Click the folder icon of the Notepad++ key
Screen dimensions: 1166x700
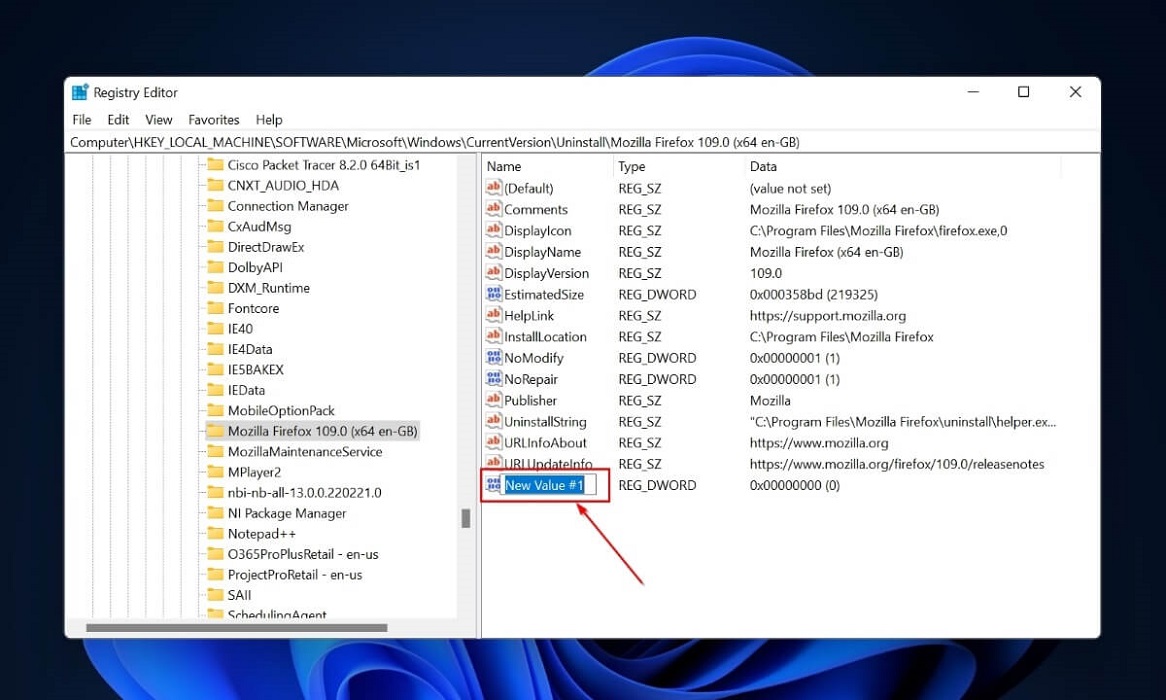[x=216, y=533]
